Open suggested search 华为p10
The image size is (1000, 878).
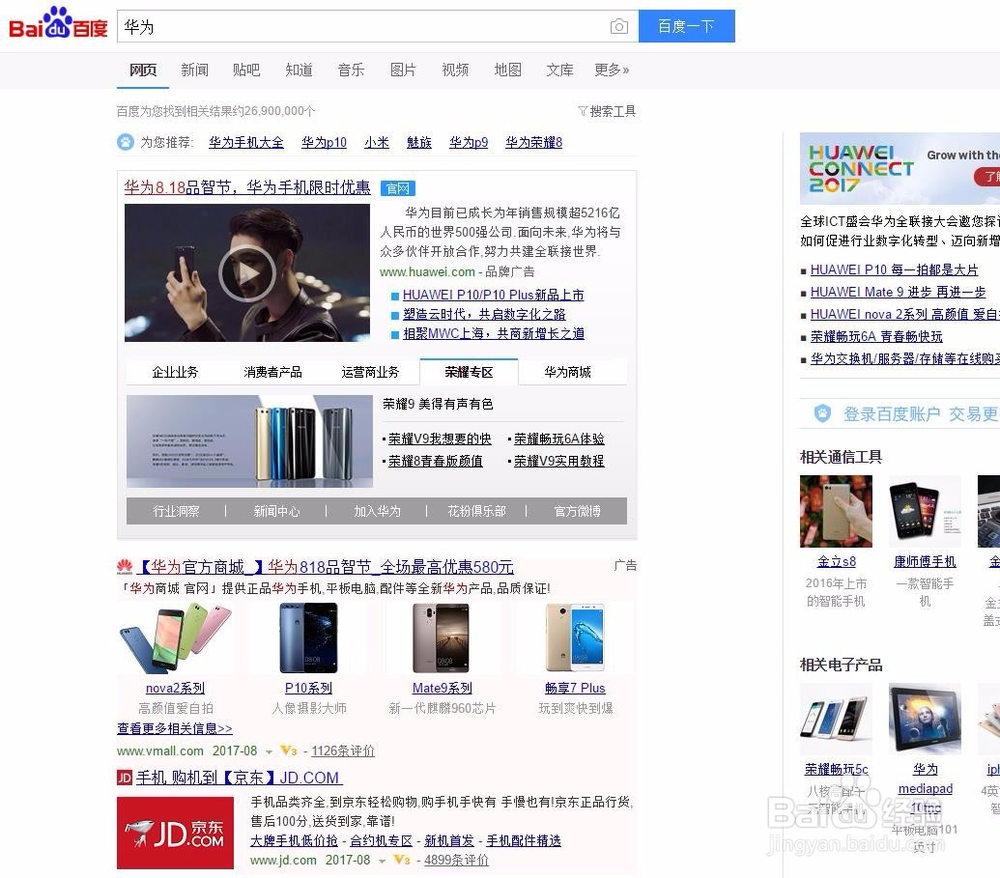(324, 142)
